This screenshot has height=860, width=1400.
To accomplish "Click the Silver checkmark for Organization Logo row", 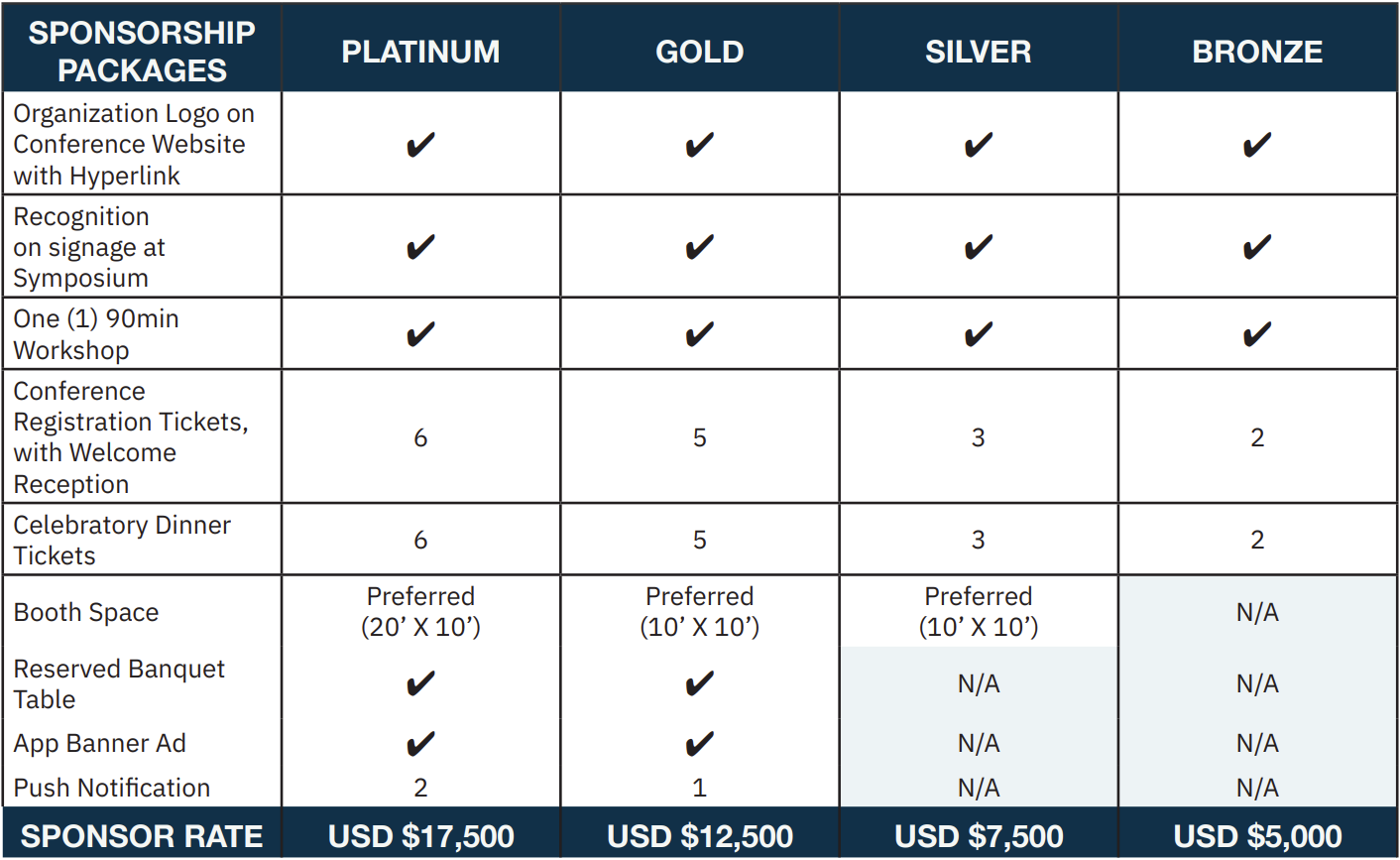I will coord(979,146).
